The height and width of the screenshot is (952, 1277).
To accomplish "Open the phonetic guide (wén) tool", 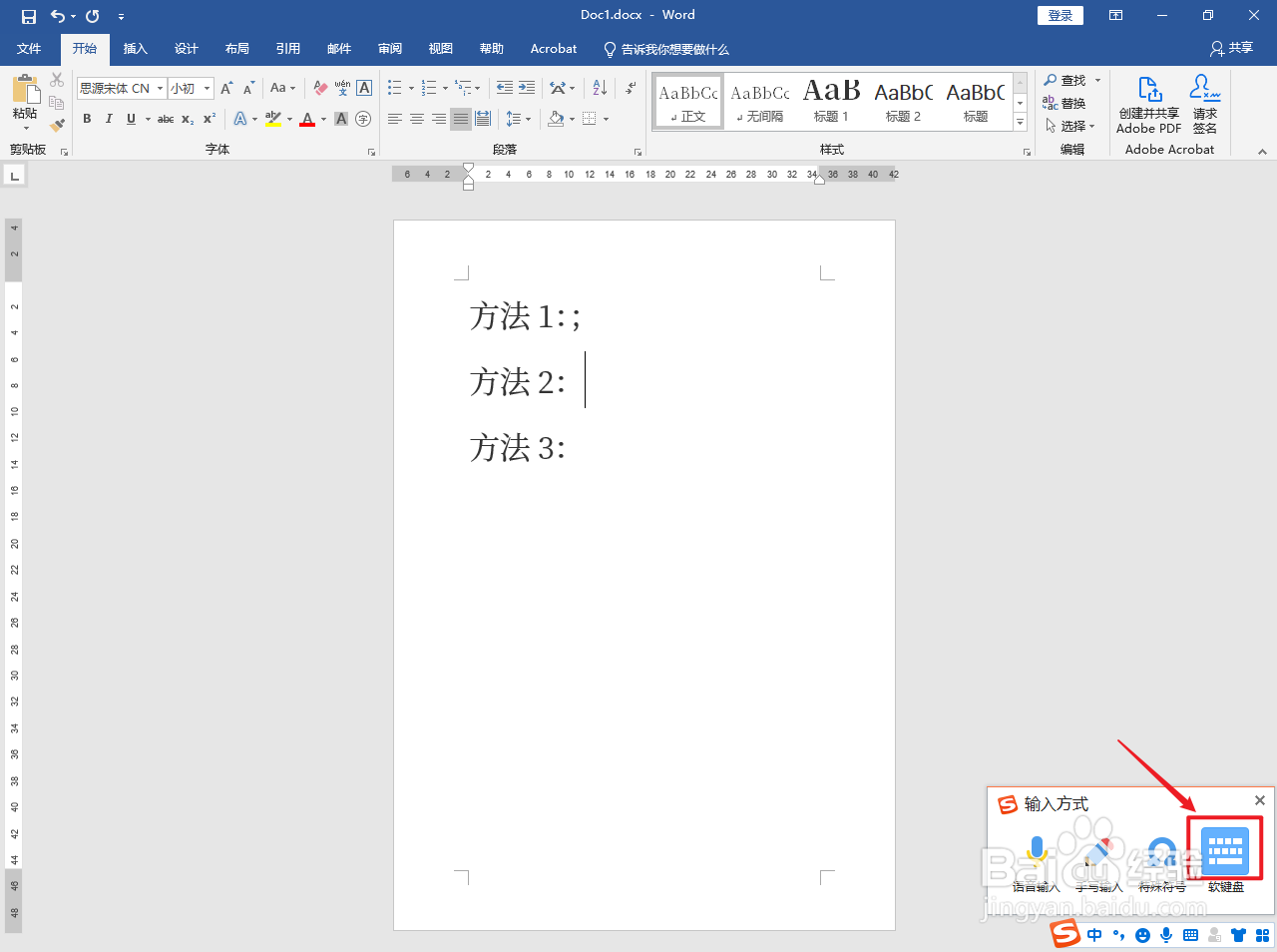I will pyautogui.click(x=342, y=88).
